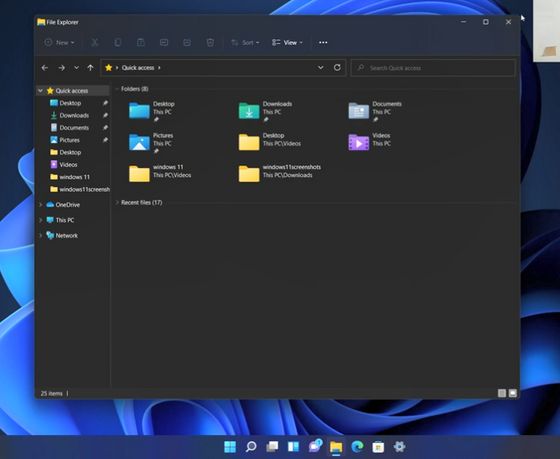
Task: Open Microsoft Store from taskbar
Action: [378, 447]
